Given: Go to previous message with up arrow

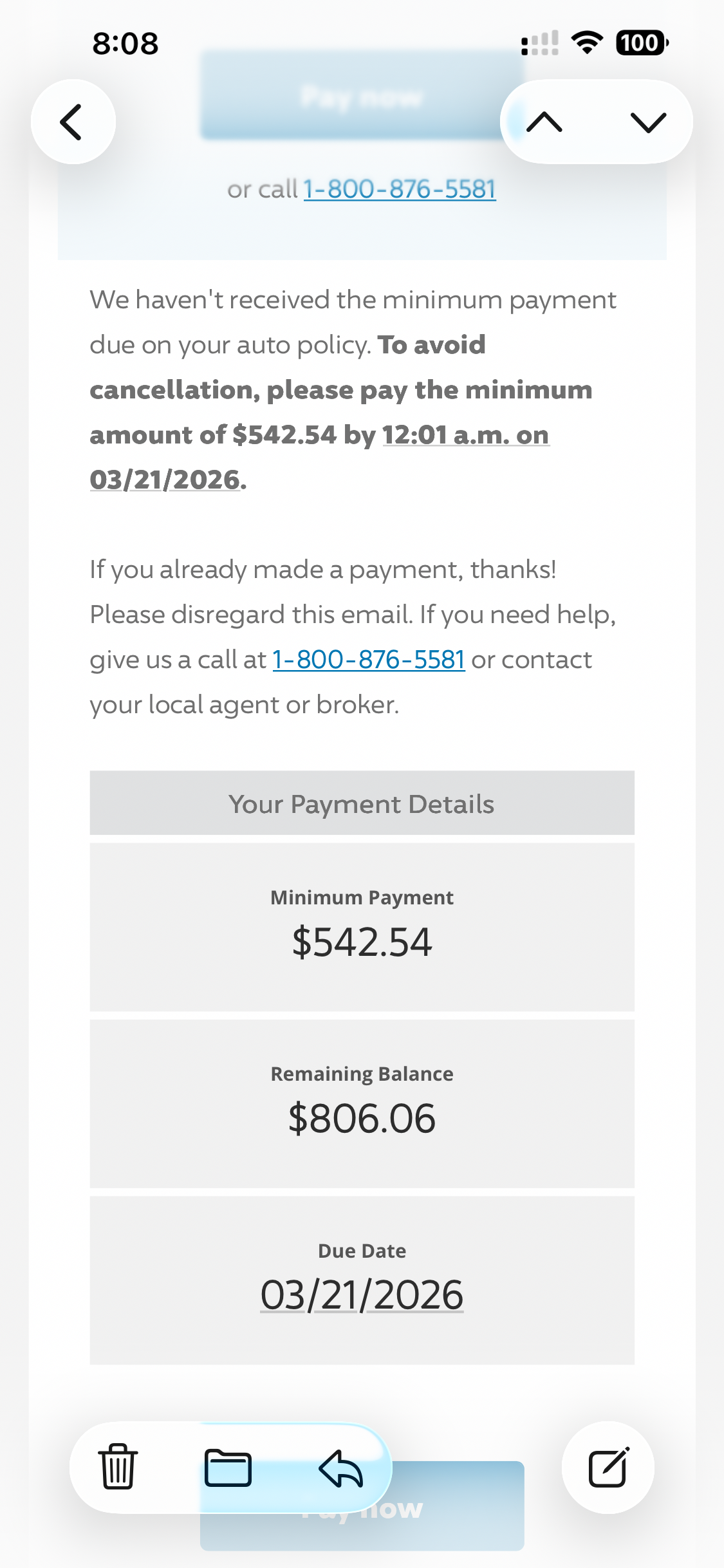Looking at the screenshot, I should (544, 122).
